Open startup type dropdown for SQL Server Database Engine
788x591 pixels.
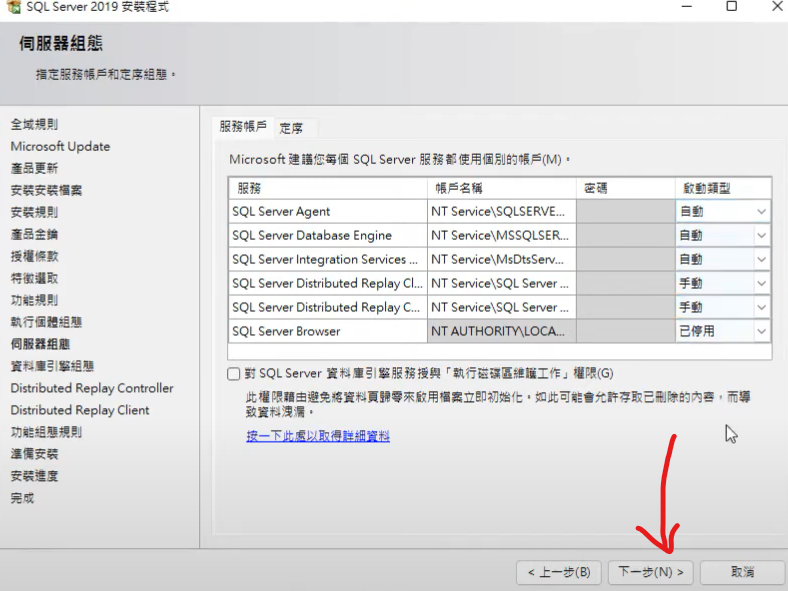point(761,235)
